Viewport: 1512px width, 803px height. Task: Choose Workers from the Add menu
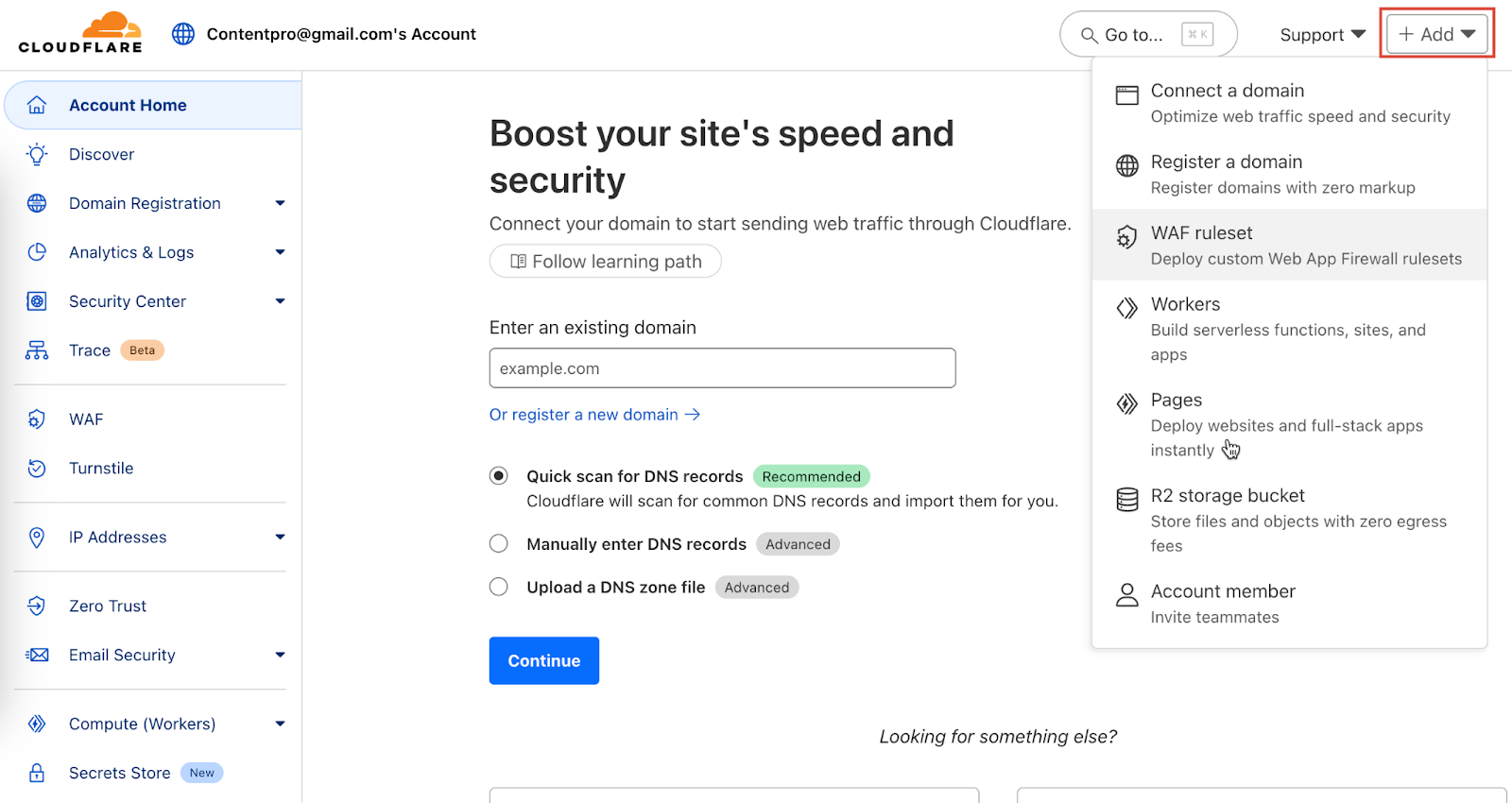click(1289, 328)
